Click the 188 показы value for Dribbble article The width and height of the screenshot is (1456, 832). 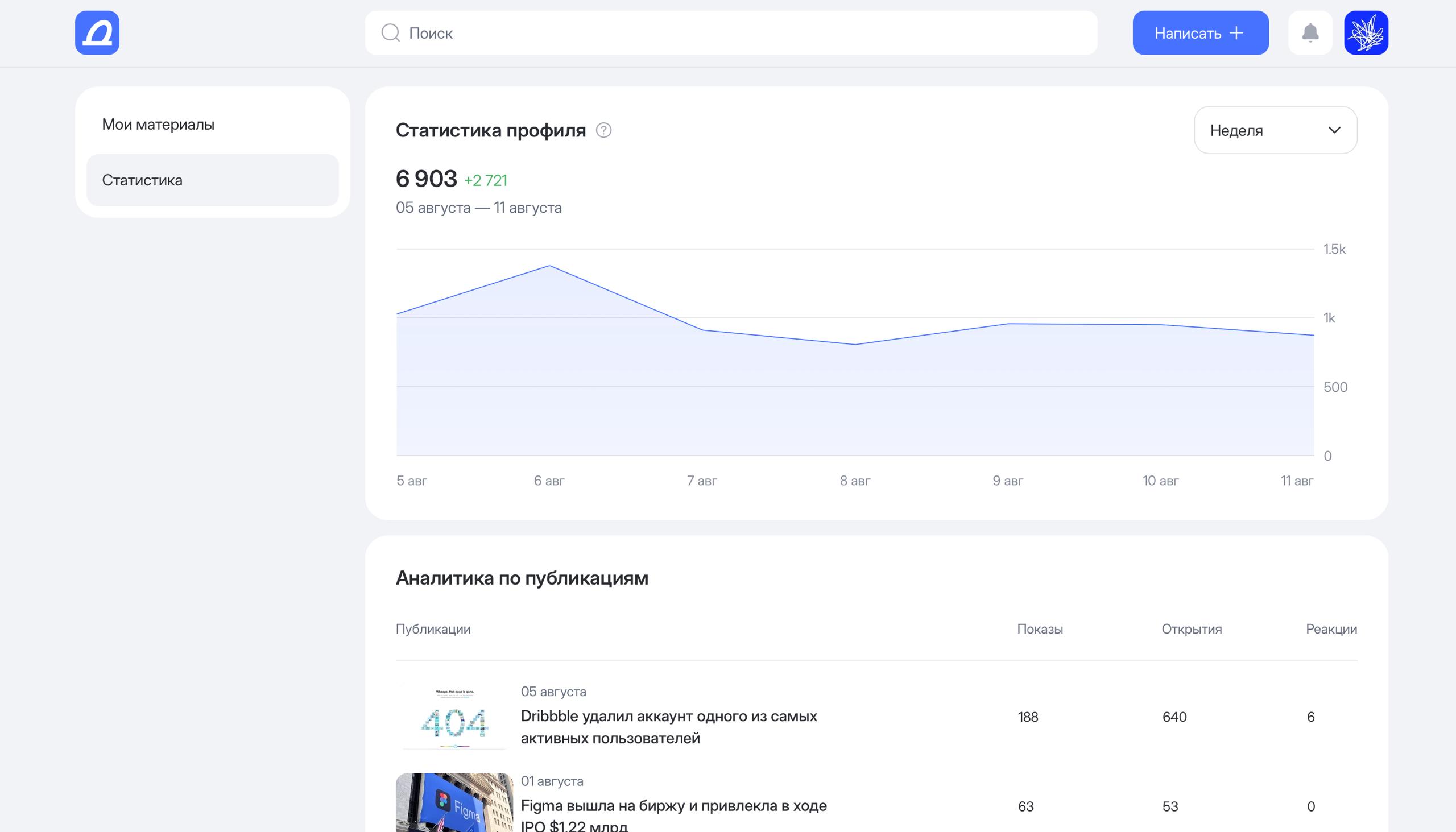pos(1028,717)
